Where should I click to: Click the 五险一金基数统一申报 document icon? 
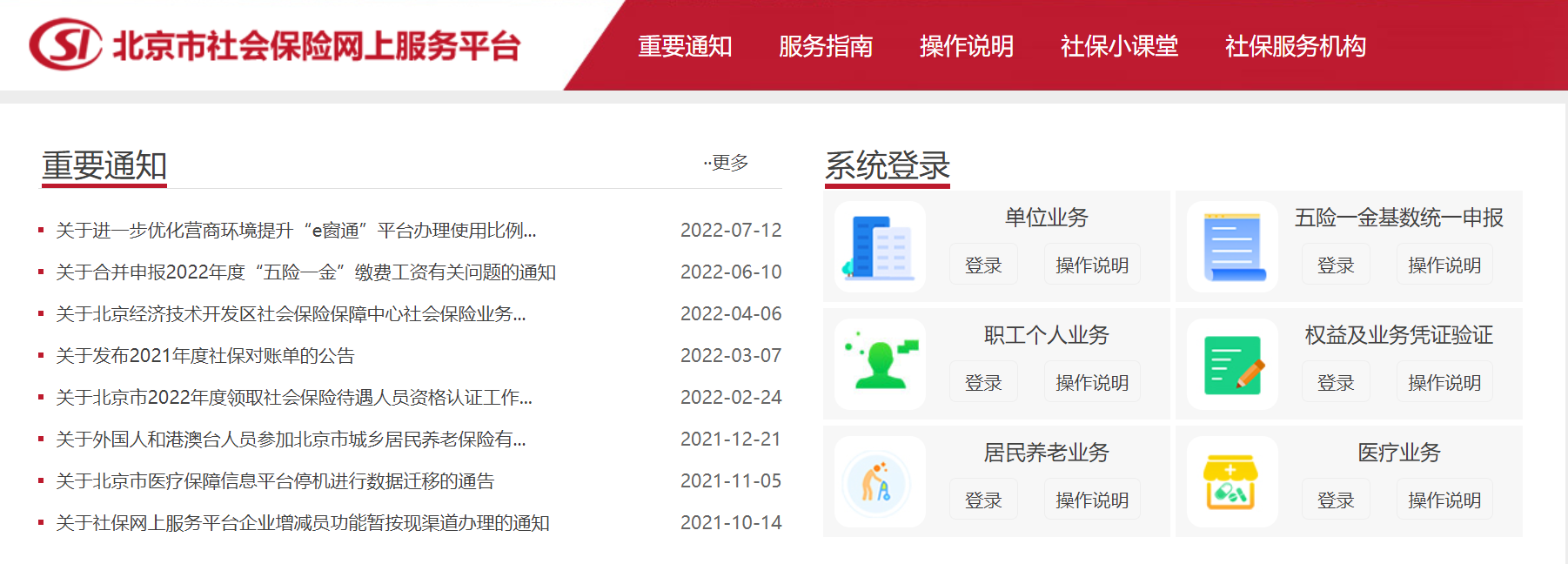click(1232, 246)
